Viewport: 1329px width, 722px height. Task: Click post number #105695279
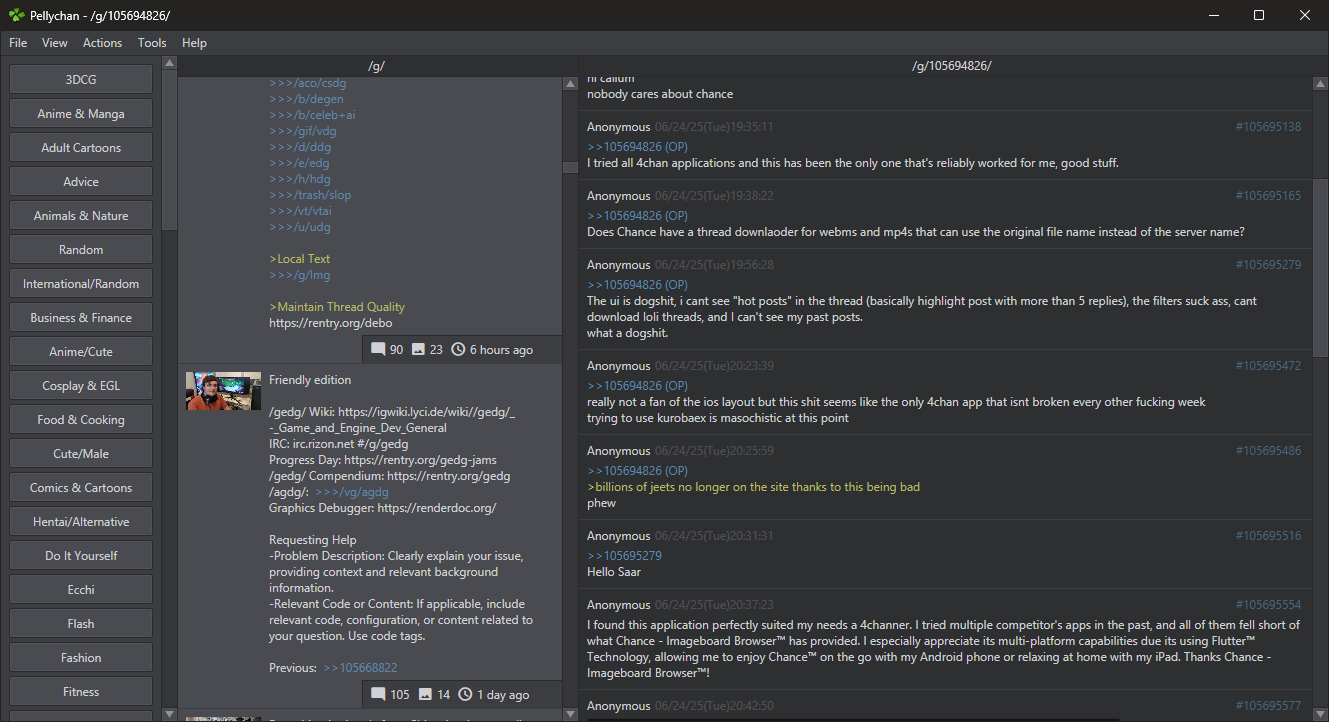click(1268, 265)
